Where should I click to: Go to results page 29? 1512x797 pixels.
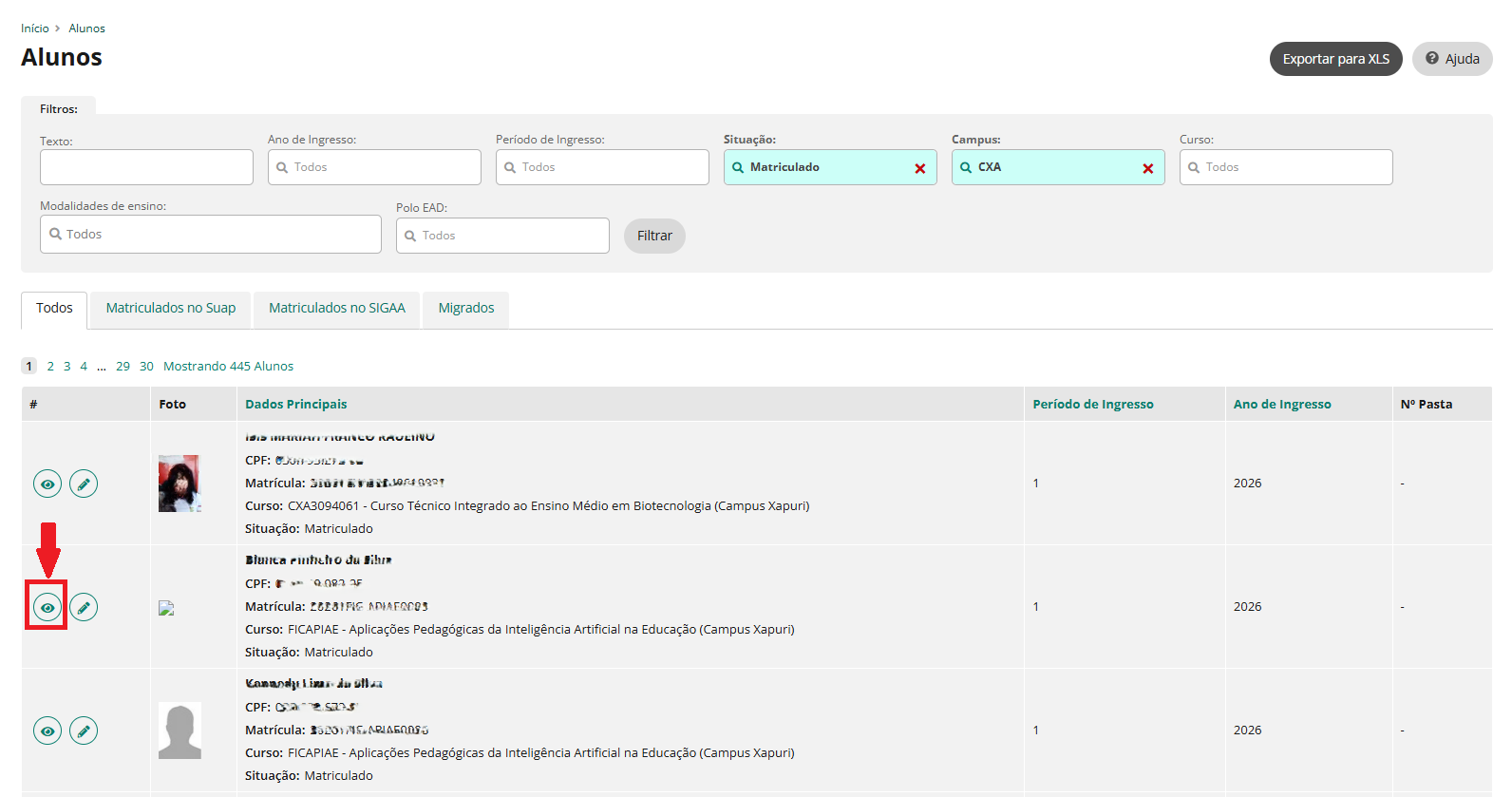pos(123,366)
